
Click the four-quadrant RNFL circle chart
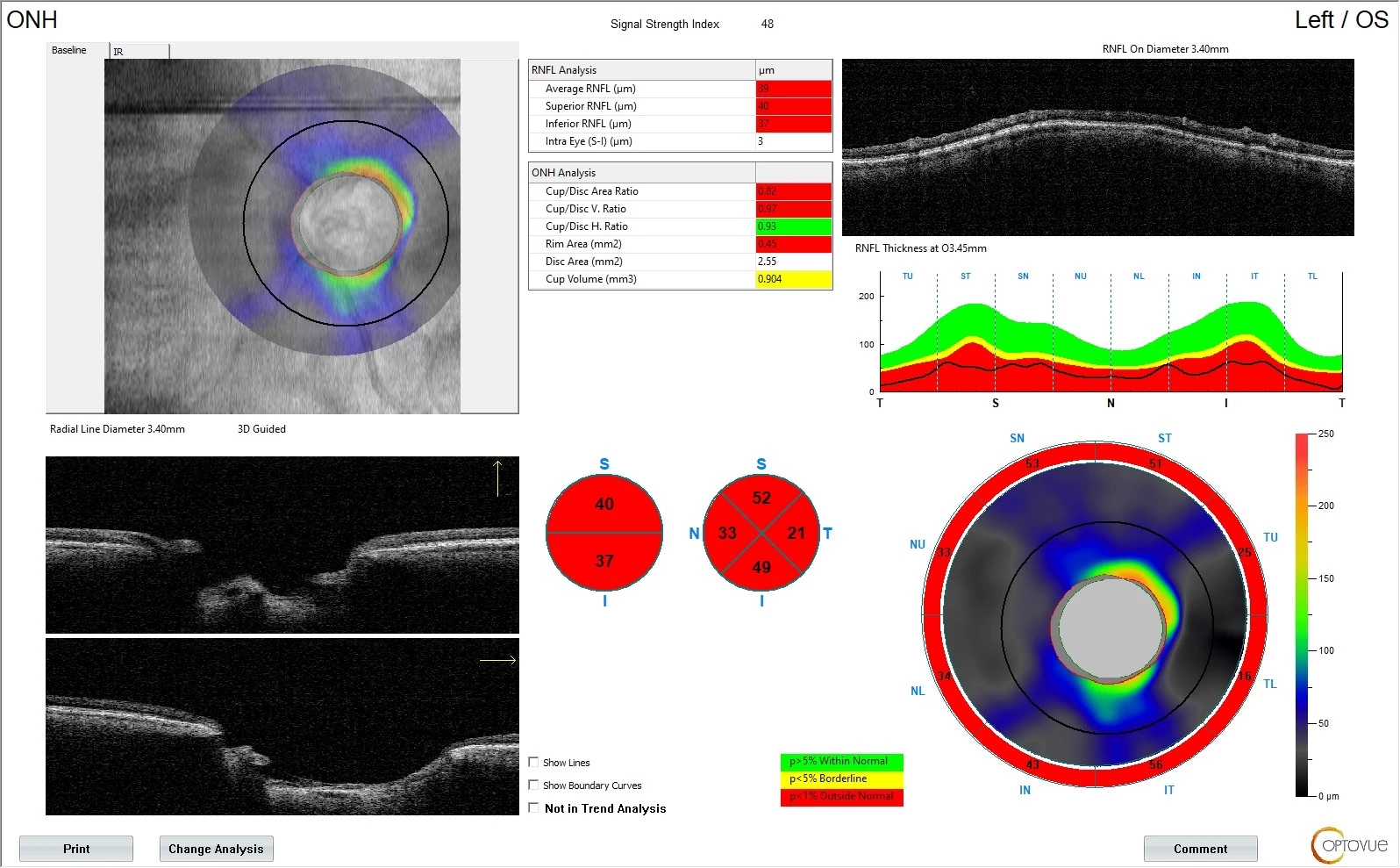tap(761, 533)
